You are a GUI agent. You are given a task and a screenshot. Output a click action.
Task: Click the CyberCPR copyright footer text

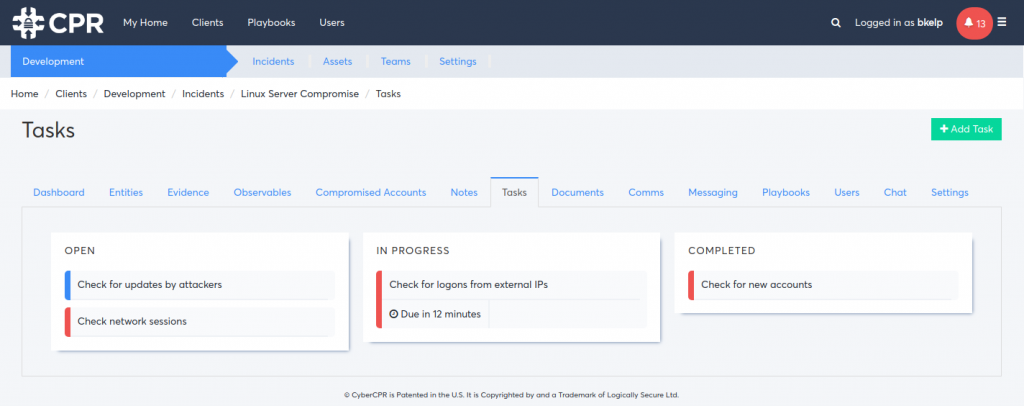[511, 395]
